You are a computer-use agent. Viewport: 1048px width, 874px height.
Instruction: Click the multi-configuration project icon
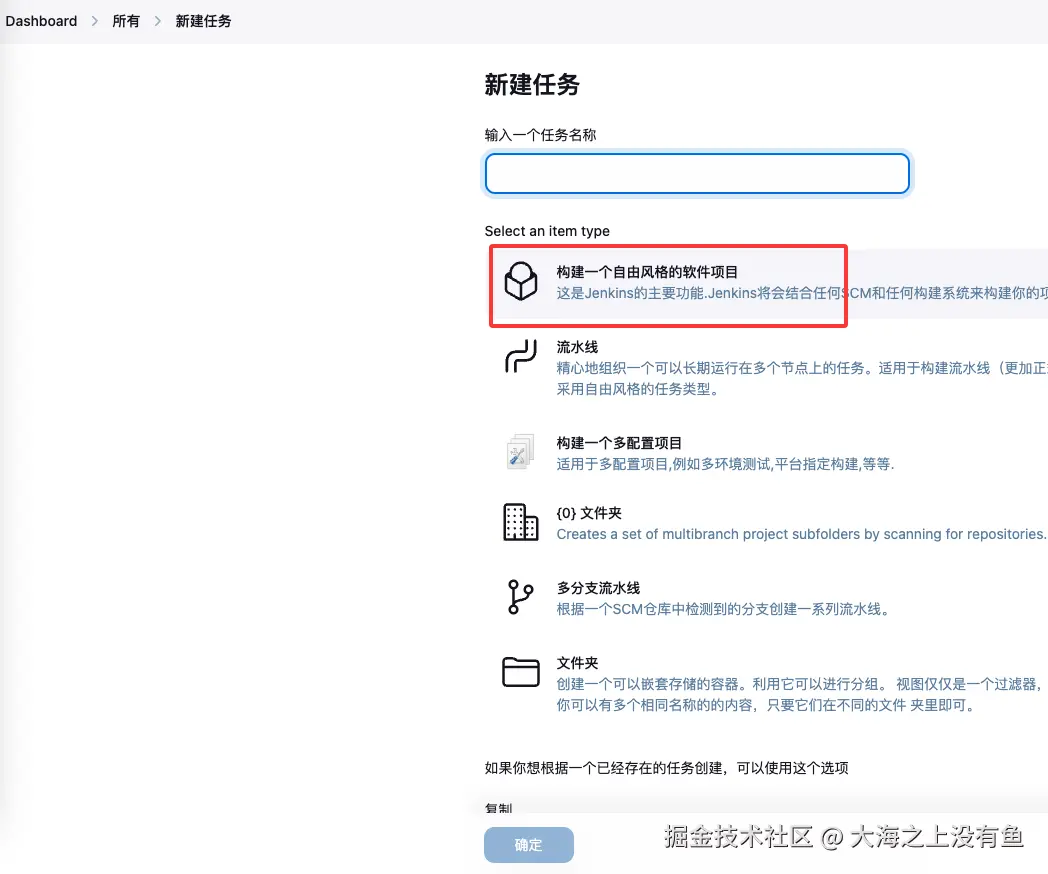coord(520,452)
